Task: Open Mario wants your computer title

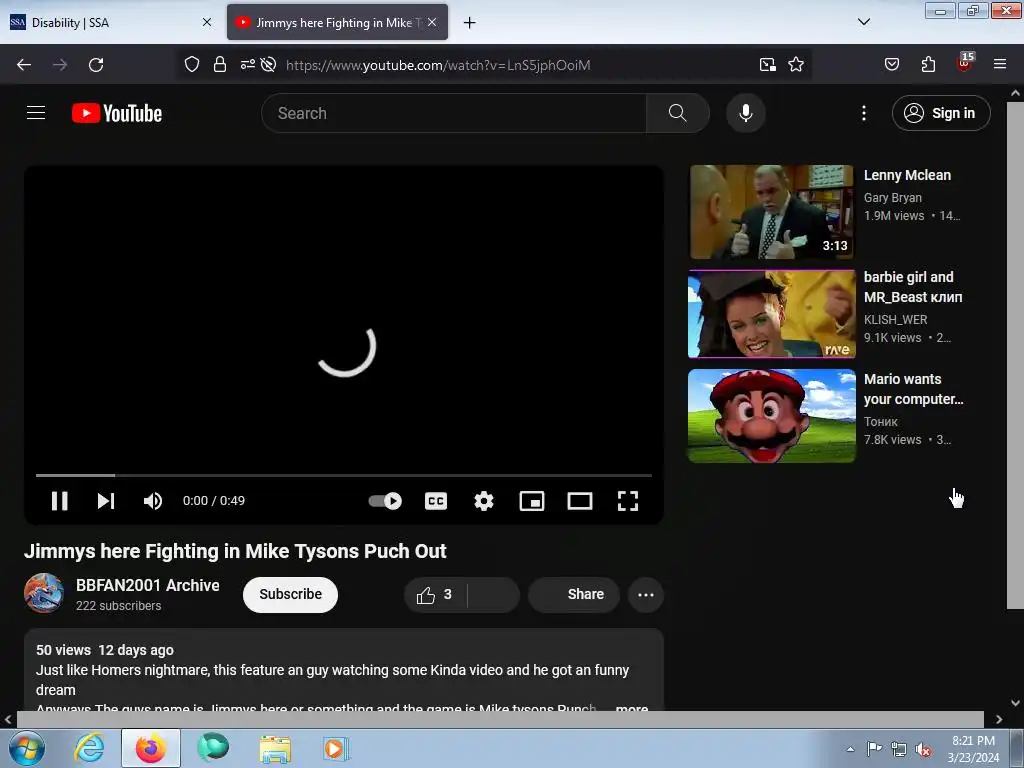Action: coord(913,389)
